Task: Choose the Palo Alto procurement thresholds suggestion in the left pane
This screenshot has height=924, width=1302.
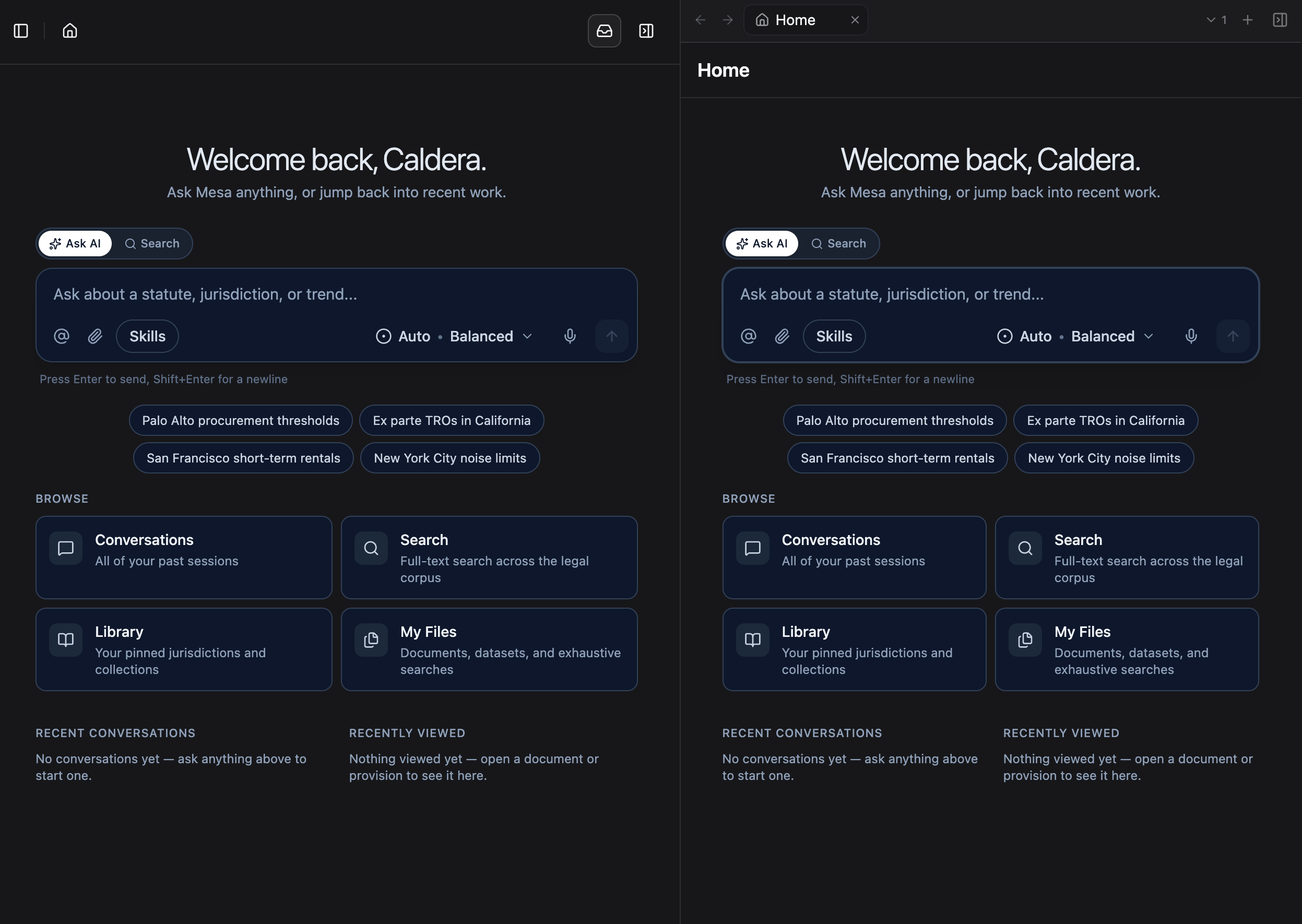Action: 241,420
